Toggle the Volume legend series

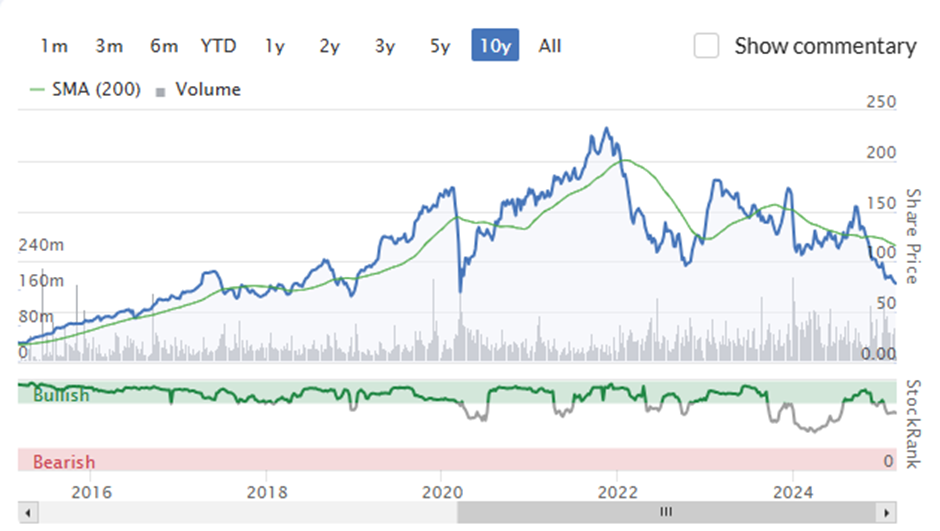198,90
